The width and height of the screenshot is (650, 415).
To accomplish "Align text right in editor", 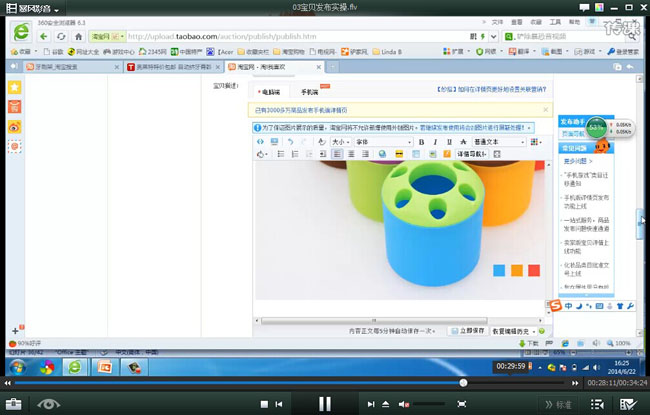I will [x=365, y=154].
